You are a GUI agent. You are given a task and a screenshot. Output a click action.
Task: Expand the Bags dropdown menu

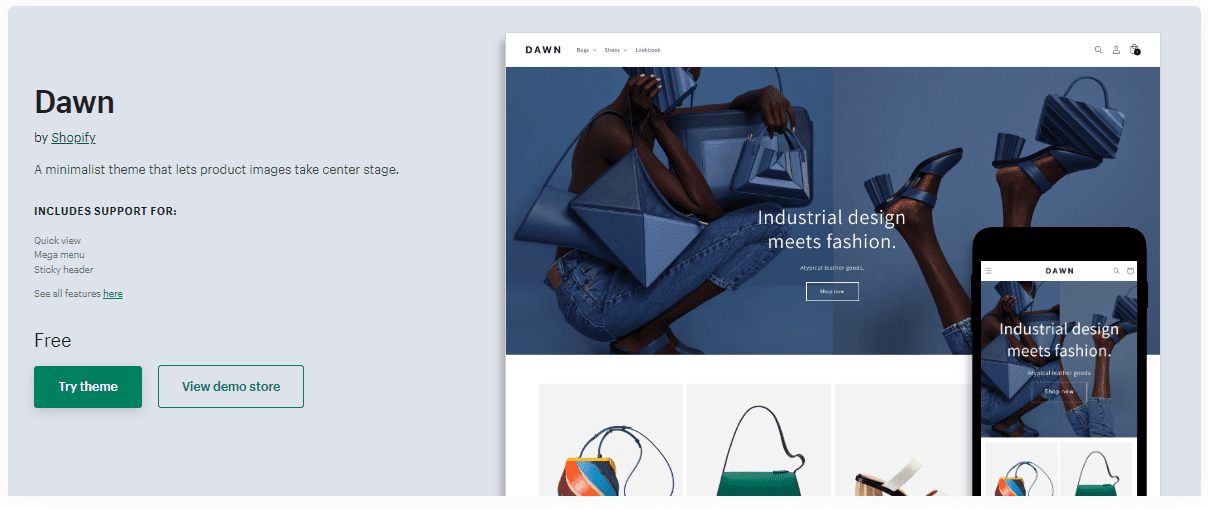pyautogui.click(x=586, y=50)
